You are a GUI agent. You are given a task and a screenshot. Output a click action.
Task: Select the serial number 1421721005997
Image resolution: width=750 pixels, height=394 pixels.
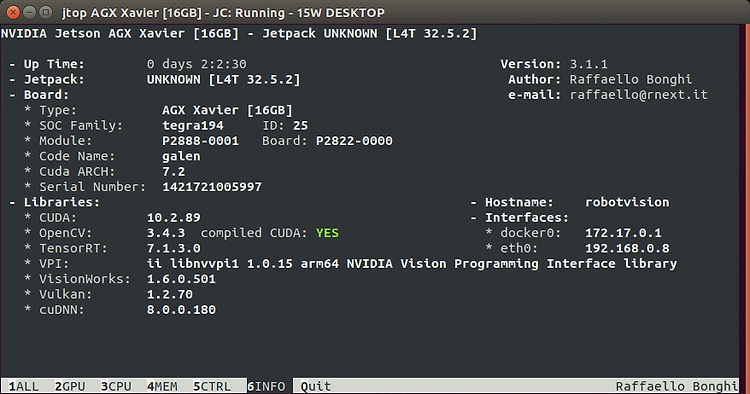(212, 187)
